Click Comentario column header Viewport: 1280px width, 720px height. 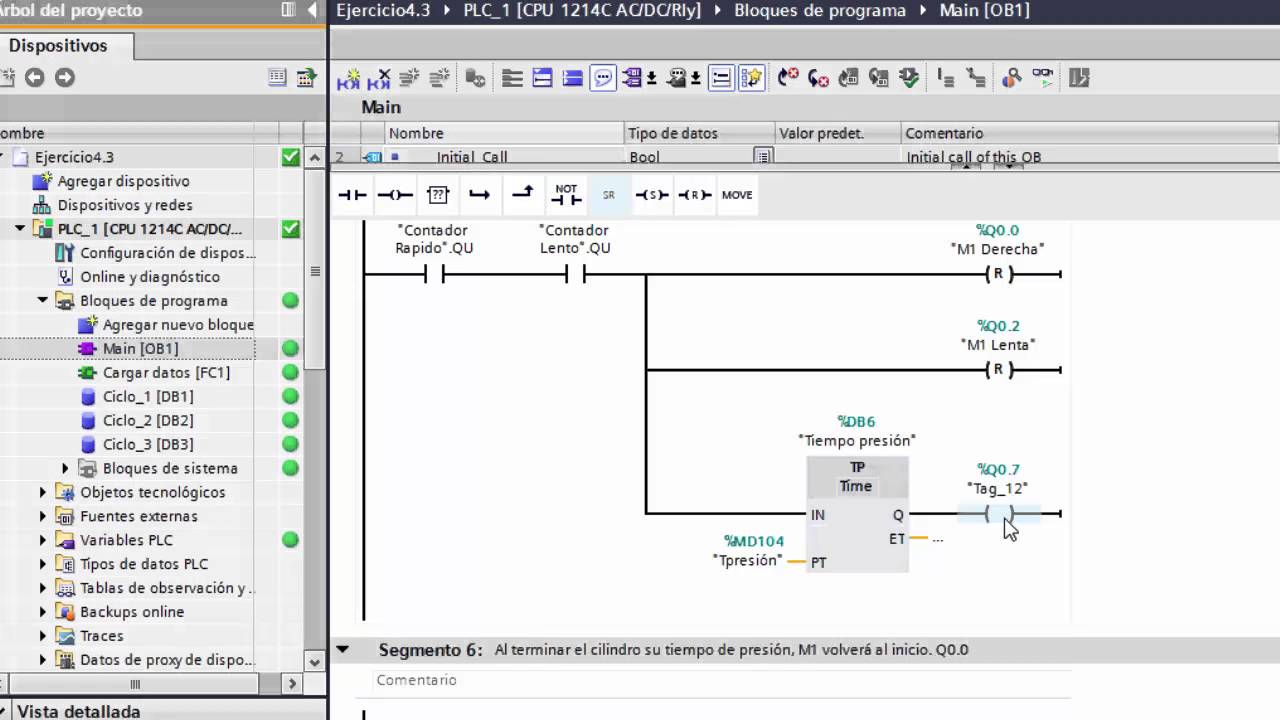[1090, 133]
